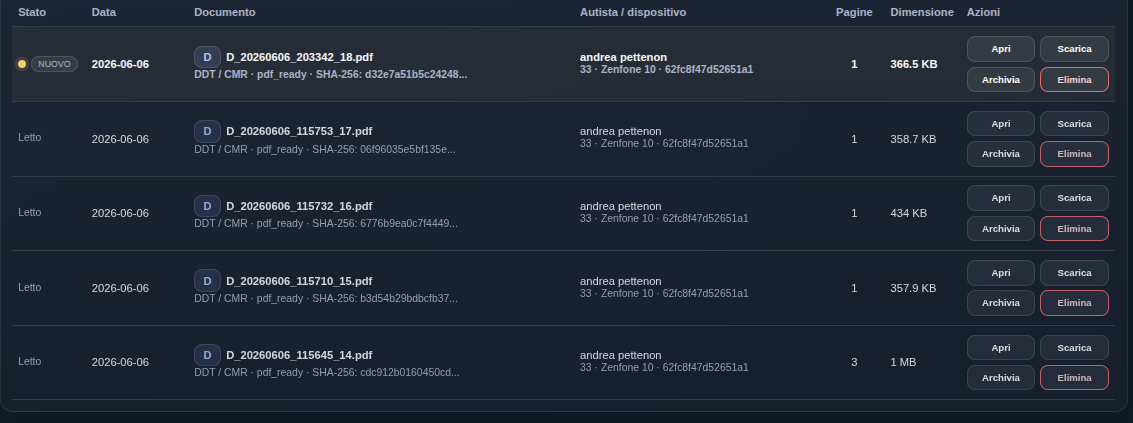Image resolution: width=1133 pixels, height=423 pixels.
Task: Select the D icon of D_20260606_115710_15.pdf
Action: pos(207,281)
